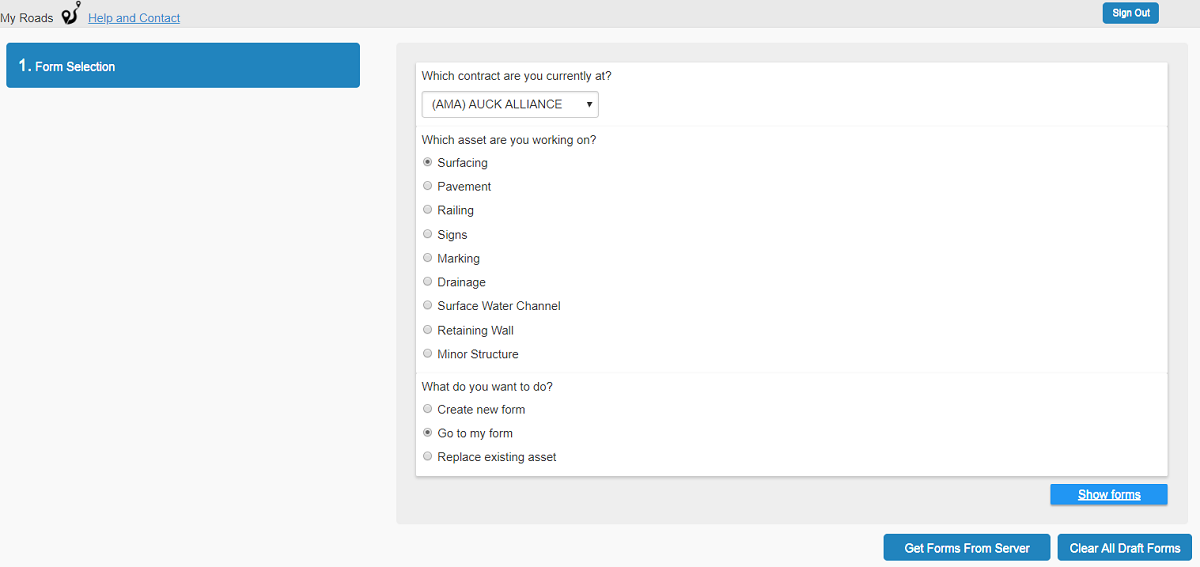The height and width of the screenshot is (567, 1200).
Task: Open the Help and Contact link
Action: pos(134,18)
